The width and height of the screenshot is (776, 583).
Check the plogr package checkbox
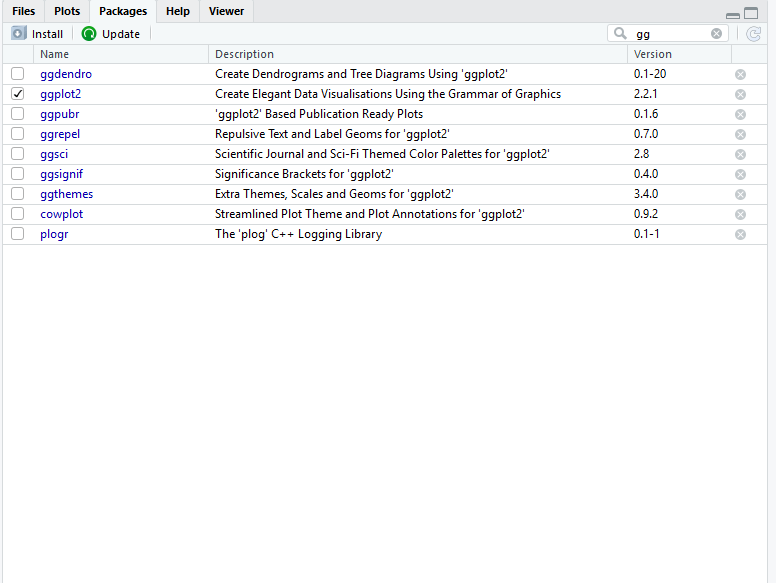click(x=17, y=234)
